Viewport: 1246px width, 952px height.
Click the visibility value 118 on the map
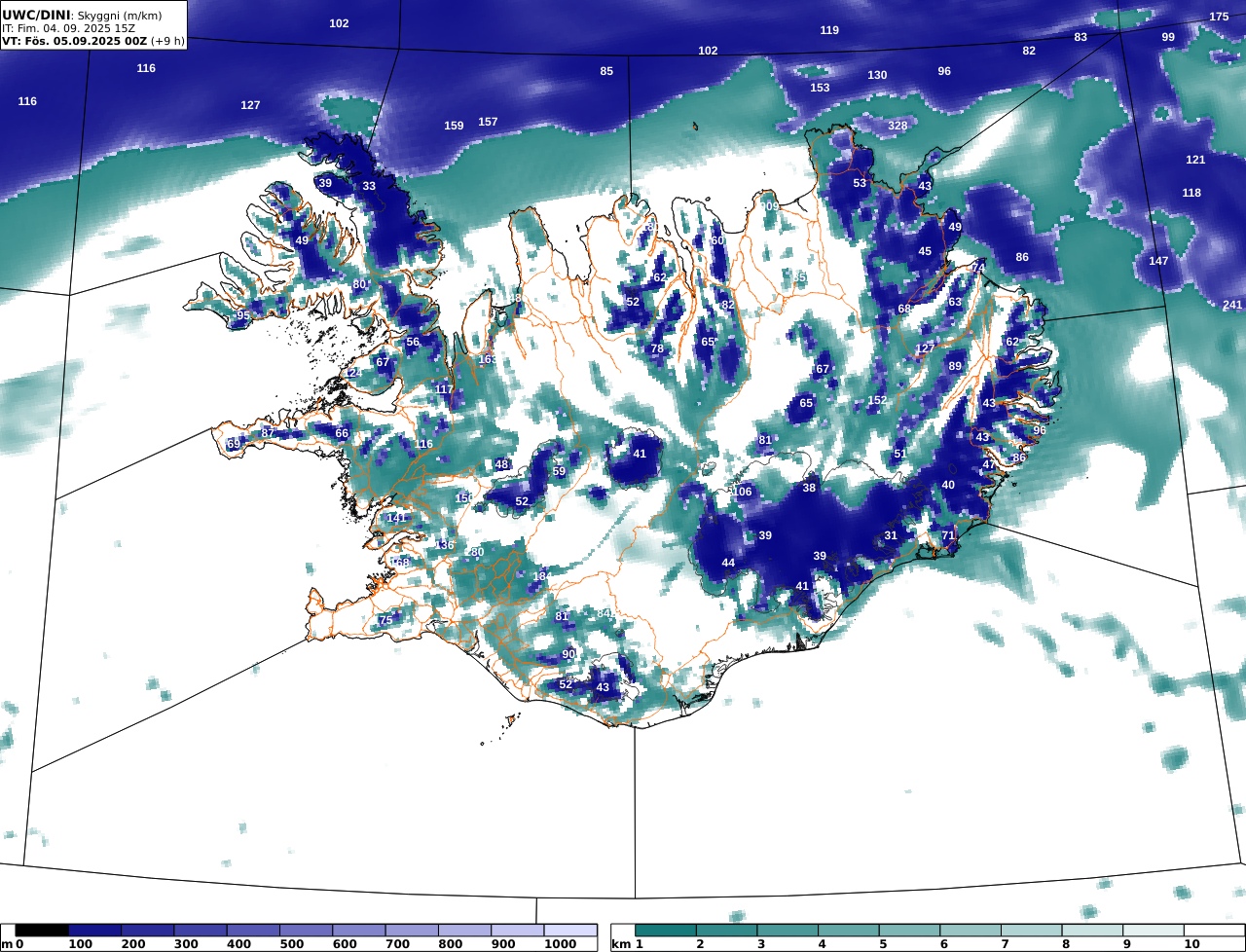(1191, 193)
